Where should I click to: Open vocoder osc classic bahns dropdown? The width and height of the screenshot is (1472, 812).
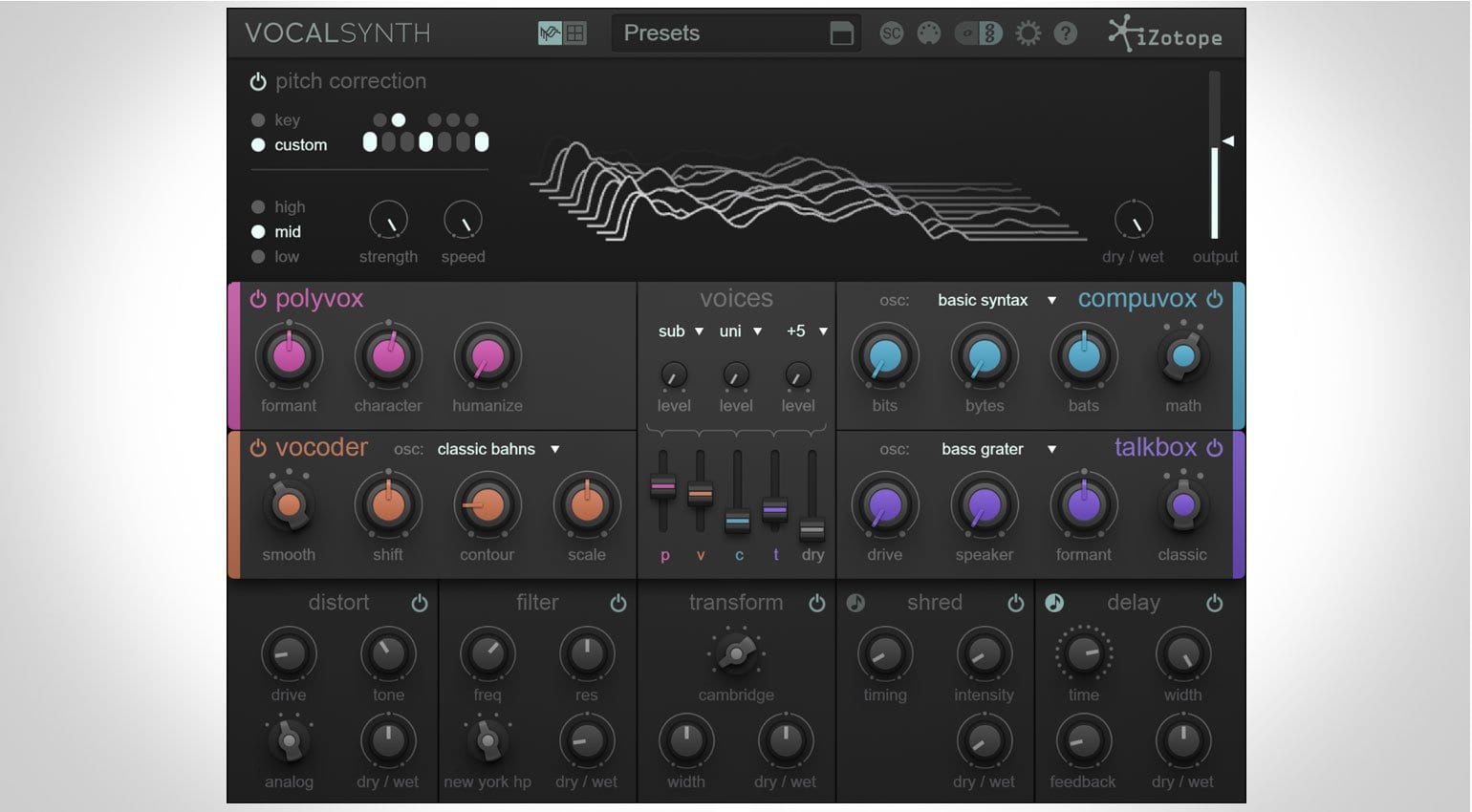(x=498, y=449)
